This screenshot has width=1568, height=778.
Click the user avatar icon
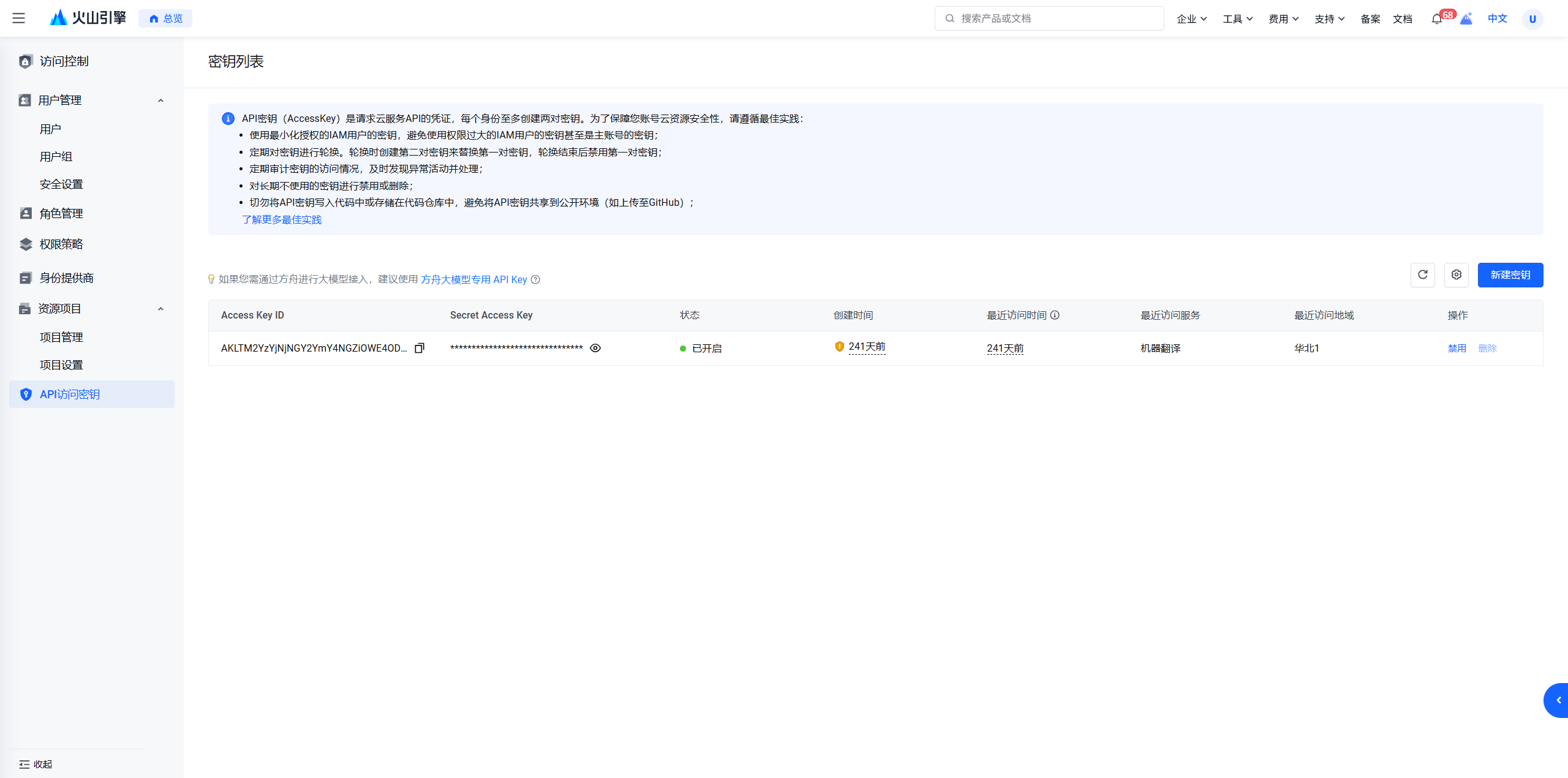tap(1532, 19)
